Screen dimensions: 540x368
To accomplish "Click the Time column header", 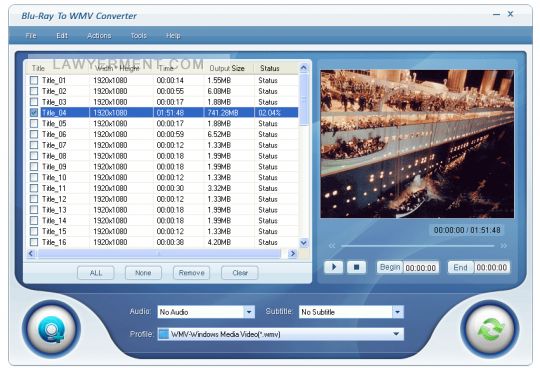I will click(x=179, y=68).
